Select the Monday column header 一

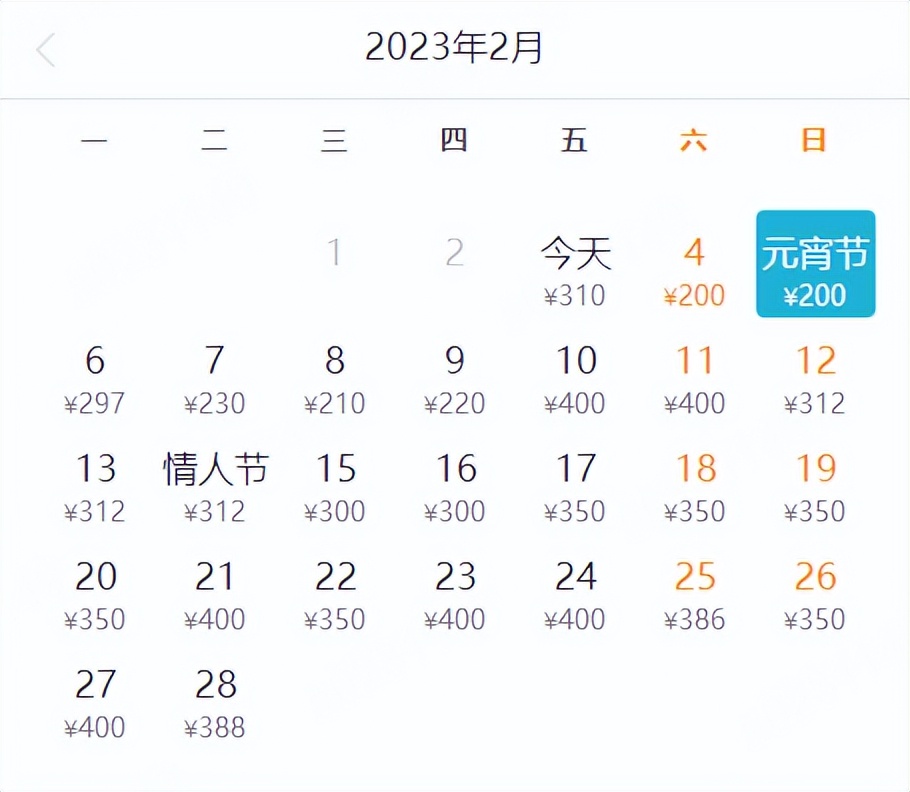pos(95,141)
